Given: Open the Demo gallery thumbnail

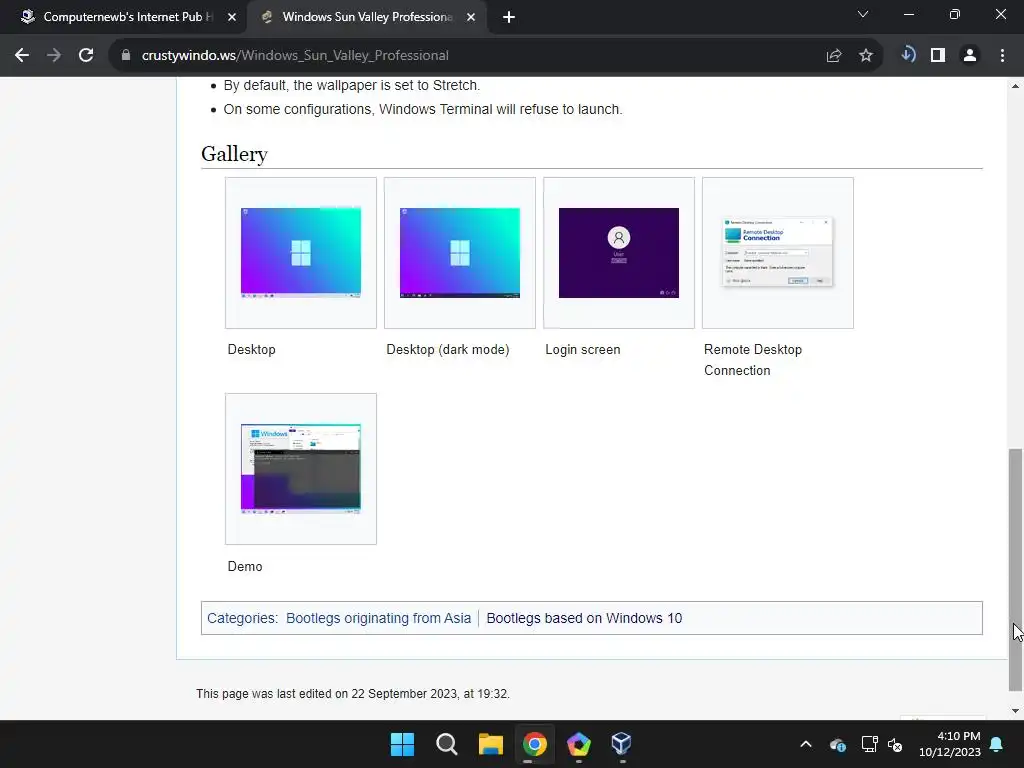Looking at the screenshot, I should coord(300,469).
